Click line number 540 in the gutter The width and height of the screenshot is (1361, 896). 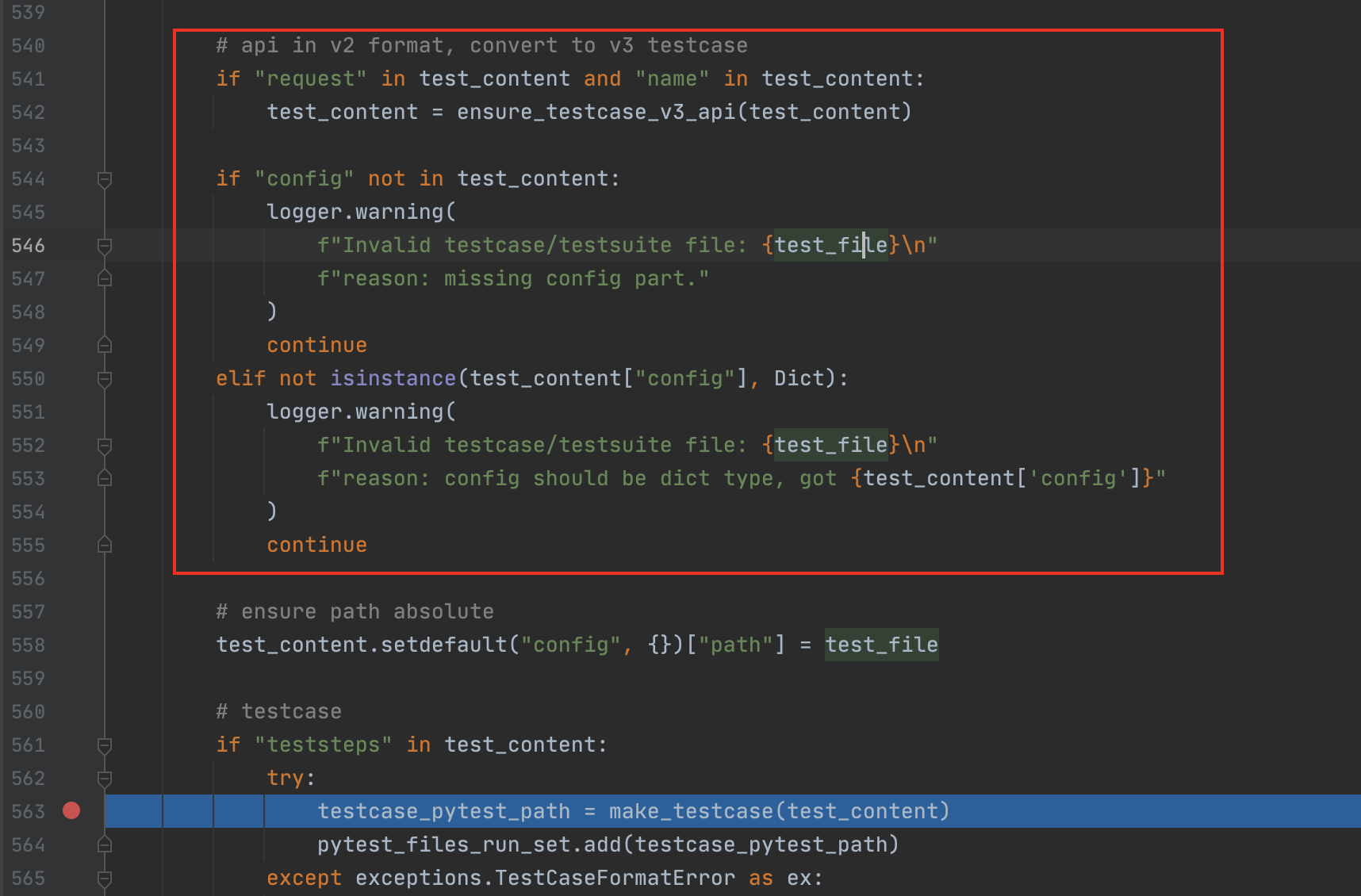[29, 45]
